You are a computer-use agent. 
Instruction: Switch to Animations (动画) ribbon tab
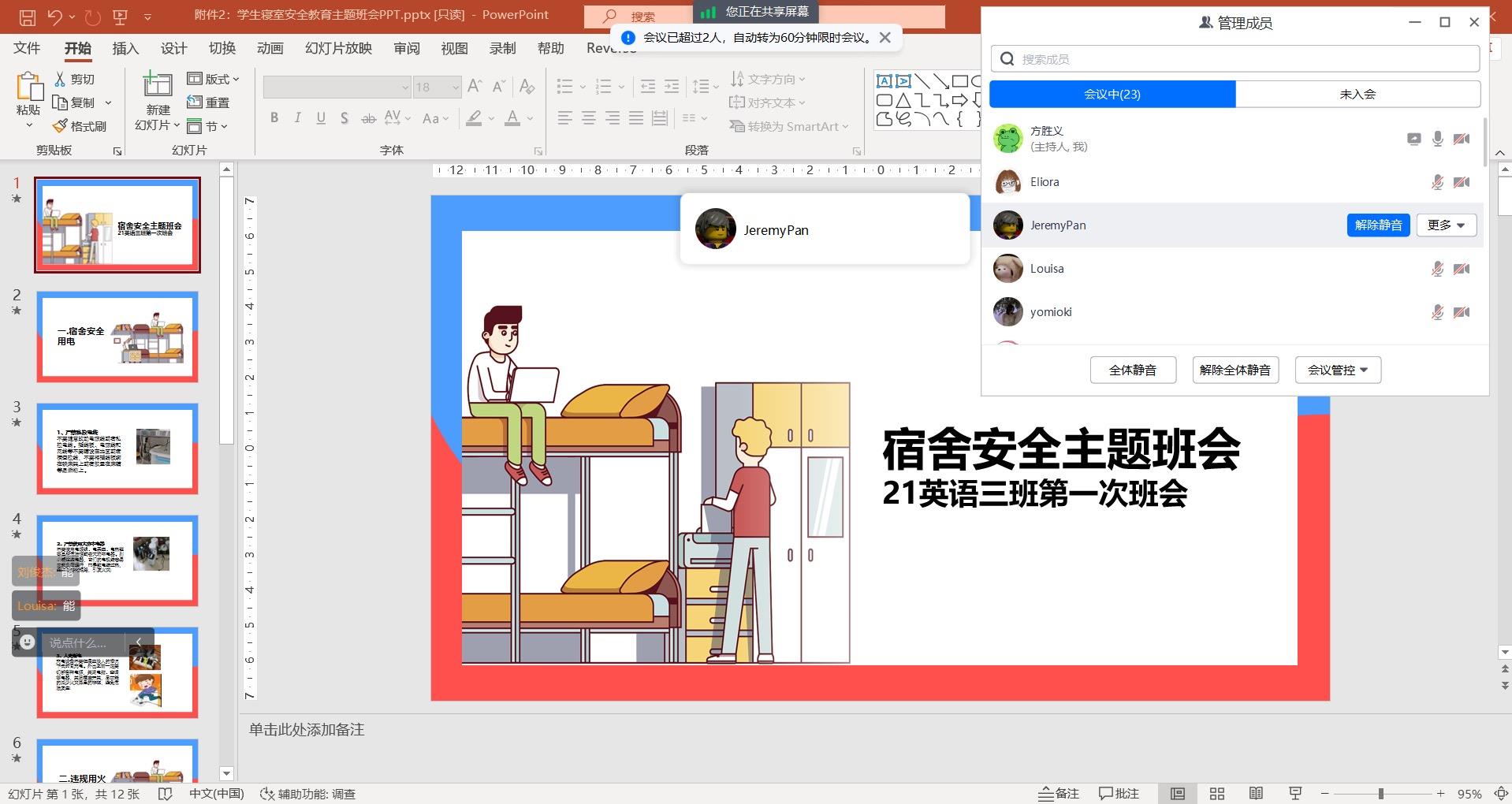[x=270, y=48]
